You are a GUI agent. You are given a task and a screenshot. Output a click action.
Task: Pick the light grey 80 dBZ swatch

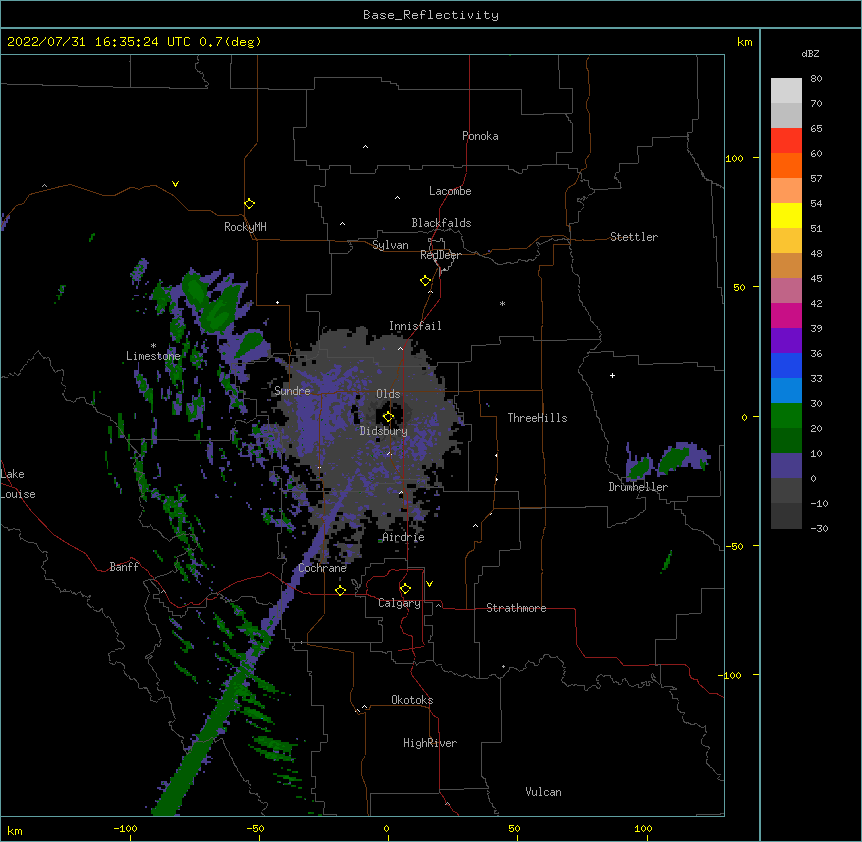[x=786, y=91]
